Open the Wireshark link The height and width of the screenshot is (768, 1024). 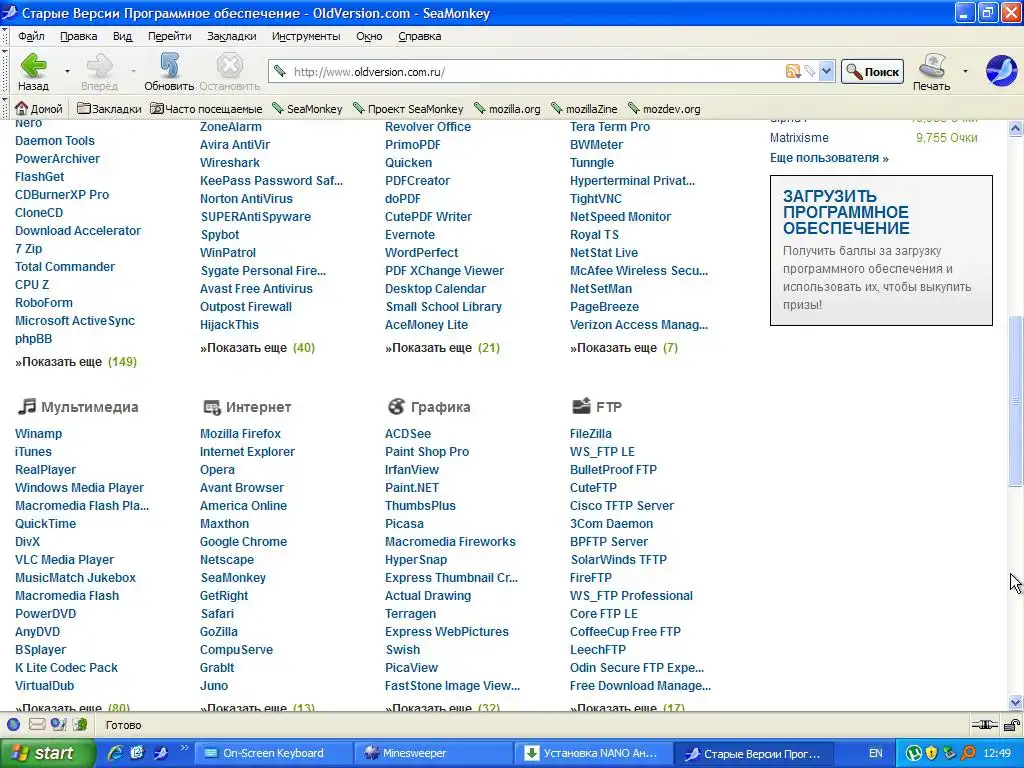[x=229, y=163]
